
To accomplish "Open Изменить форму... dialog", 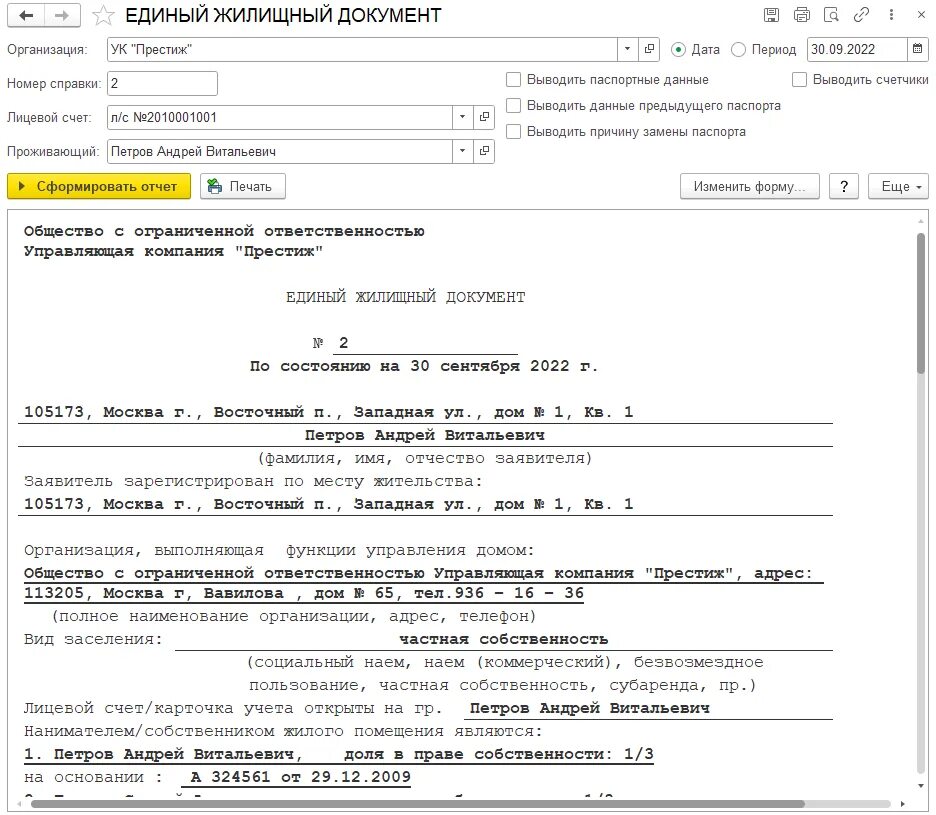I will [x=750, y=186].
